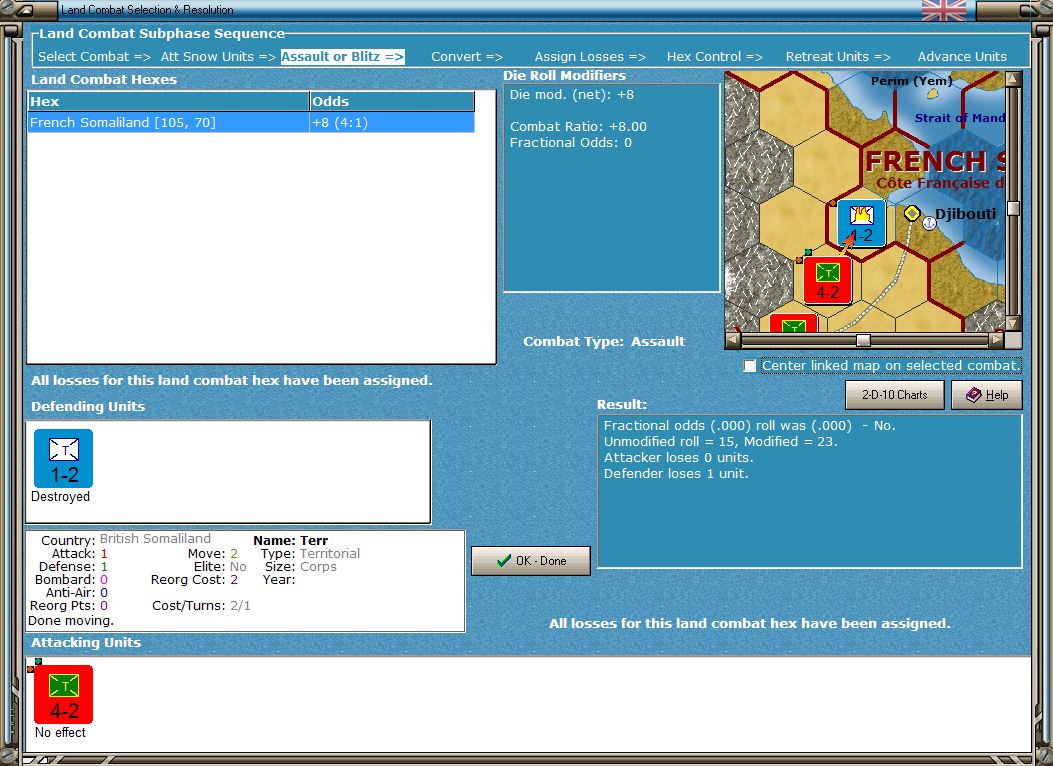Click the Select Combat subphase step

click(94, 56)
